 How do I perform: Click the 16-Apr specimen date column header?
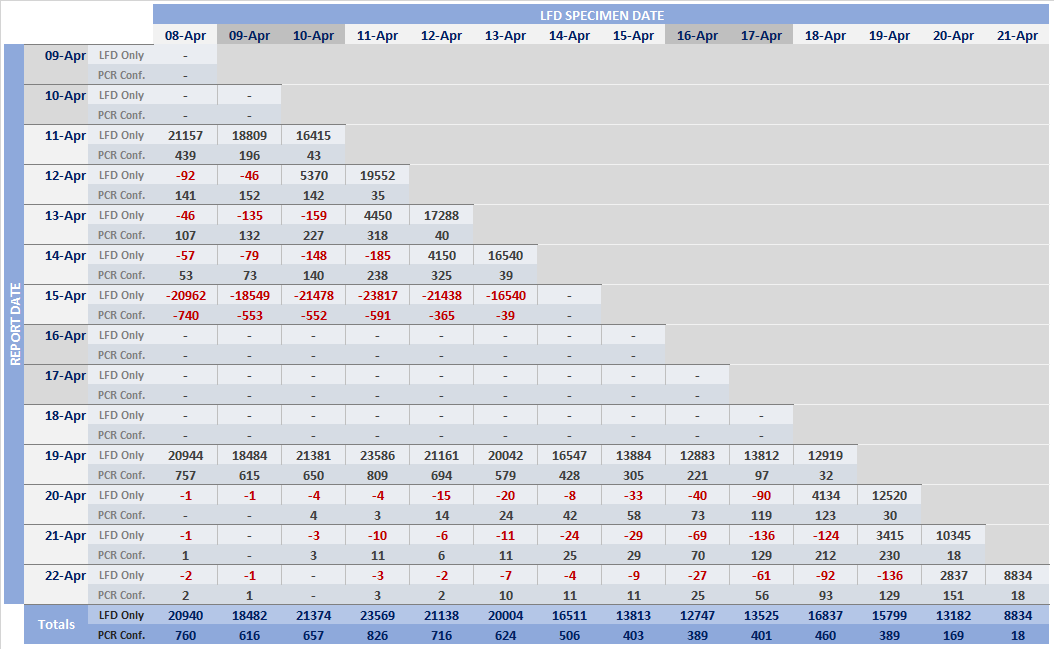pyautogui.click(x=698, y=35)
